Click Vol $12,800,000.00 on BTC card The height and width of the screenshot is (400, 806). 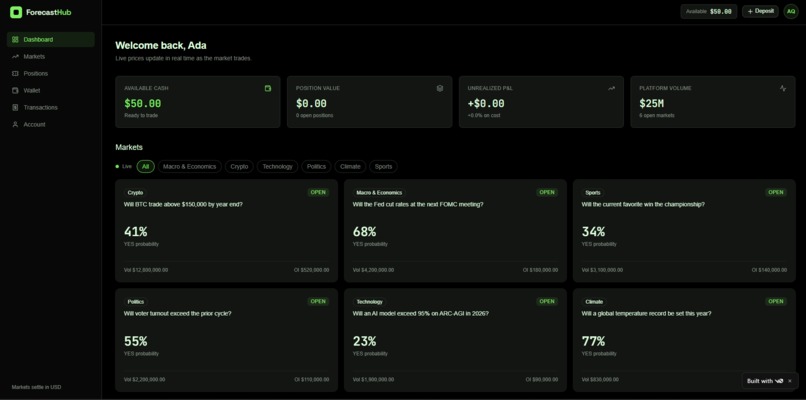coord(146,270)
